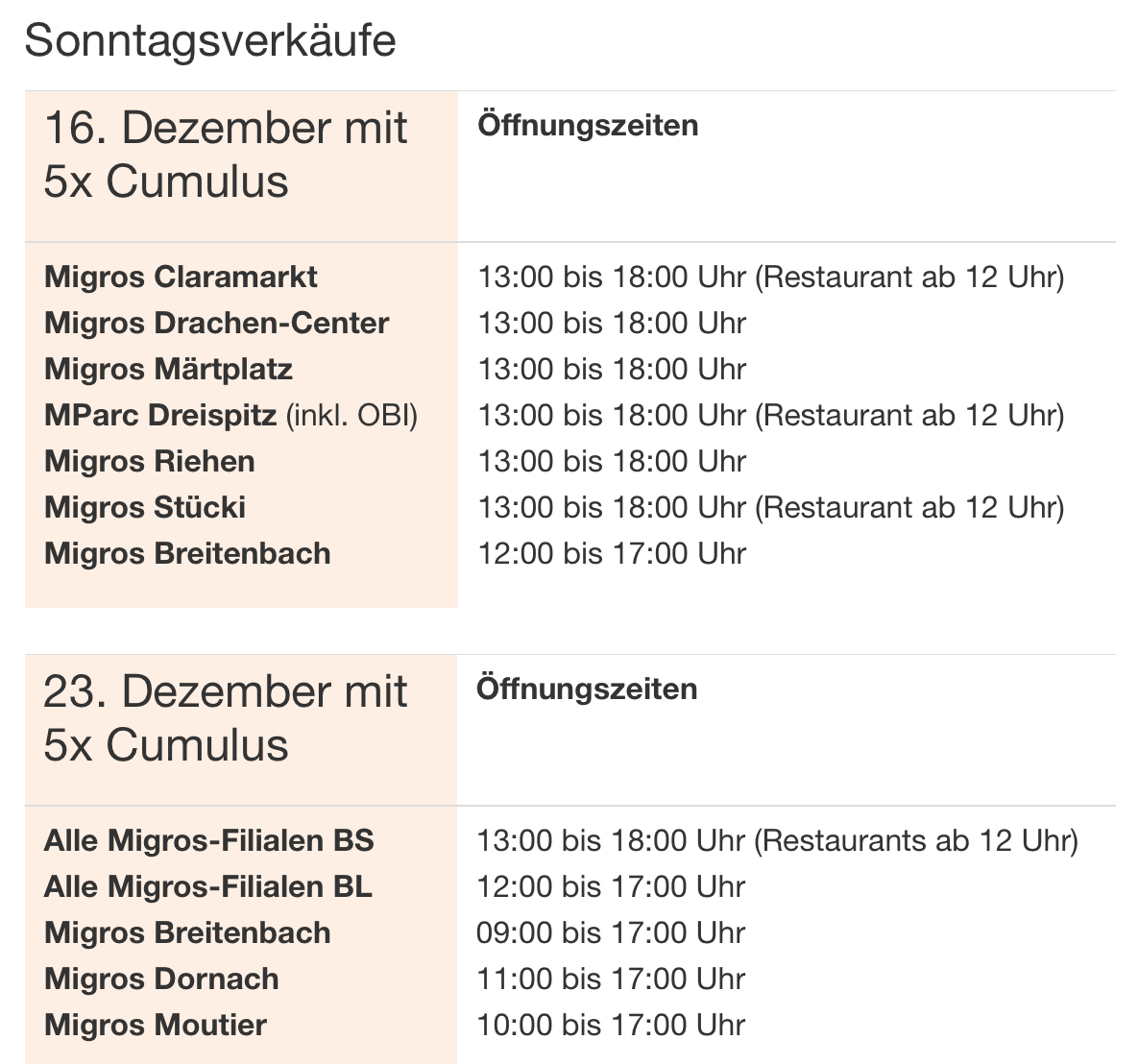The height and width of the screenshot is (1064, 1138).
Task: Select the 16. Dezember mit 5x Cumulus header
Action: 226,155
